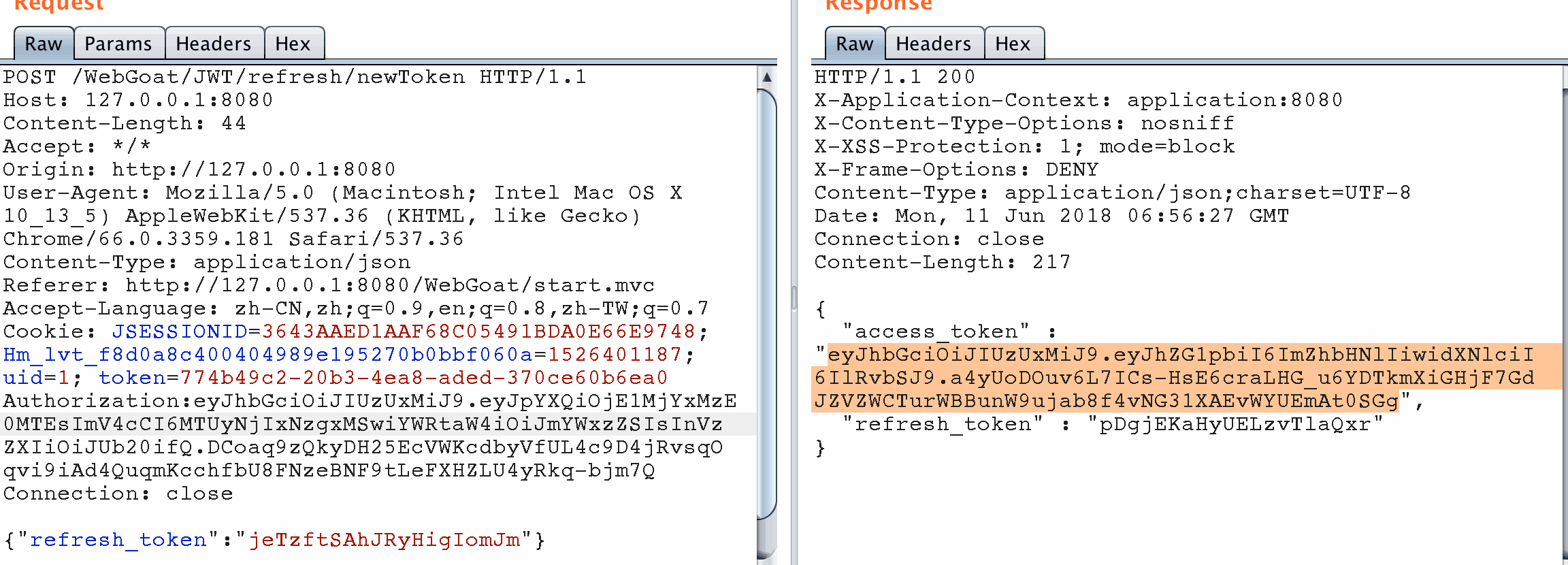This screenshot has width=1568, height=565.
Task: Click the User-Agent header first line
Action: coord(342,193)
